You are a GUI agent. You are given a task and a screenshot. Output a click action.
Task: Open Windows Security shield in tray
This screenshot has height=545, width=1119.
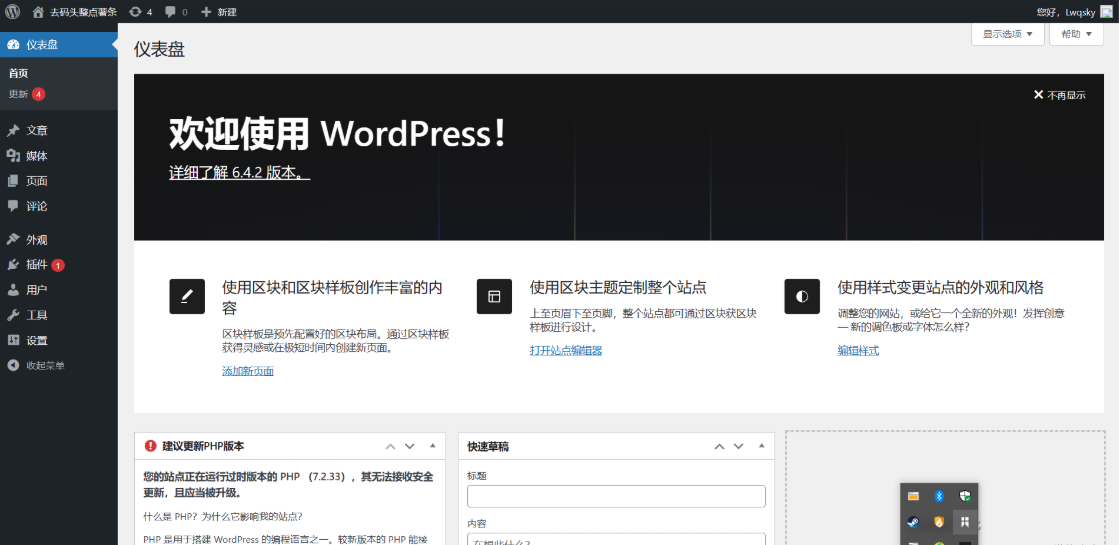pos(965,496)
